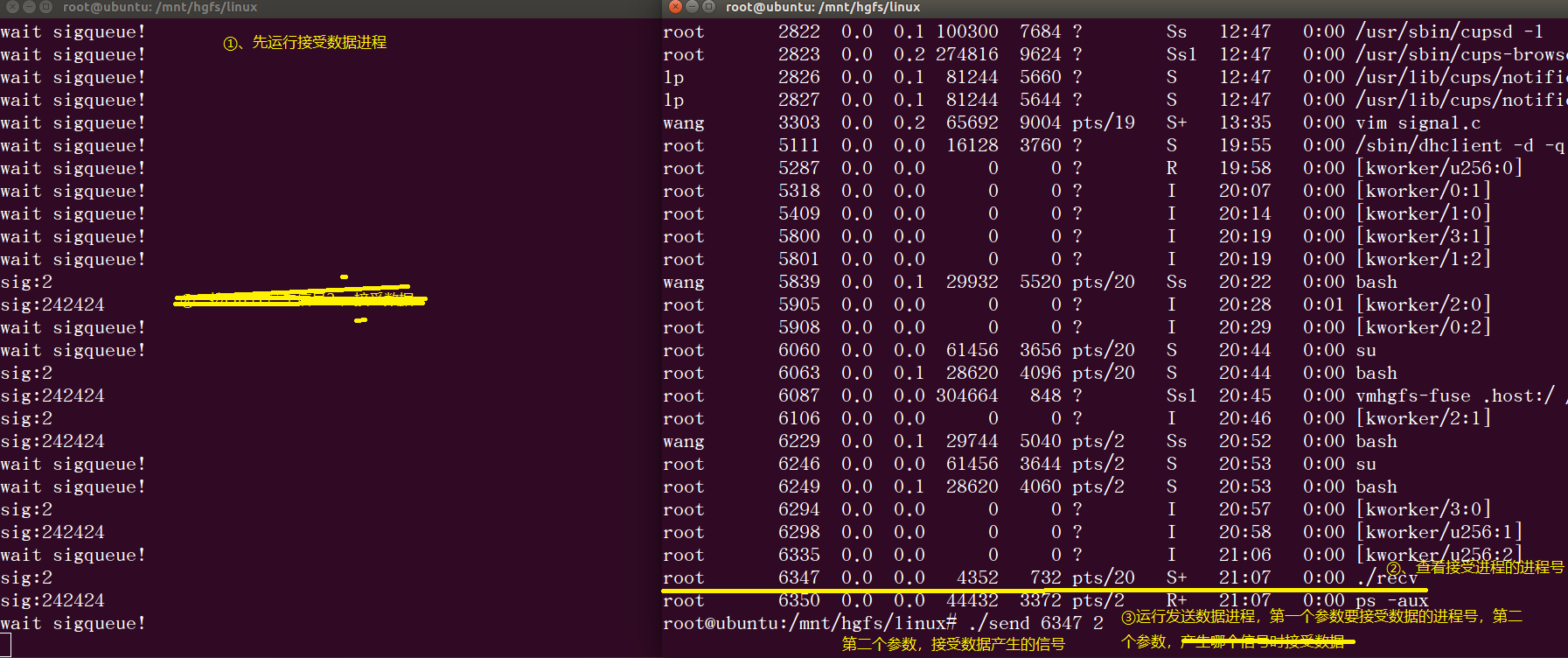Click the [kworker/0:1] process name
1568x658 pixels.
pos(1424,191)
